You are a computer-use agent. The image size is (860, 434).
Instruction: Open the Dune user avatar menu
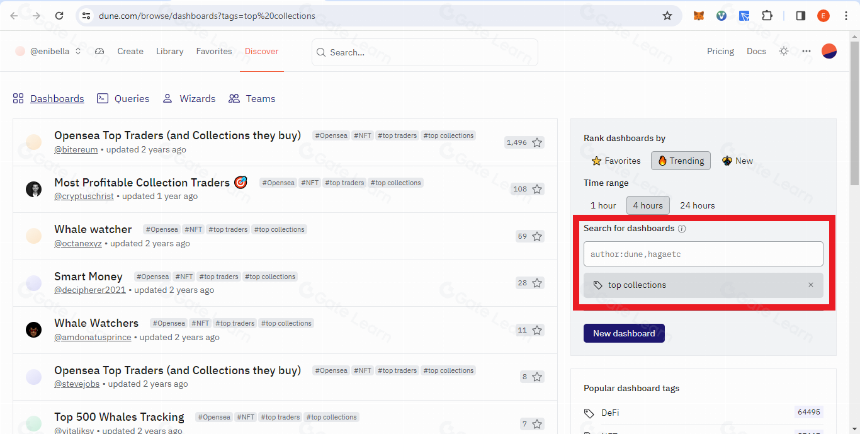[829, 51]
